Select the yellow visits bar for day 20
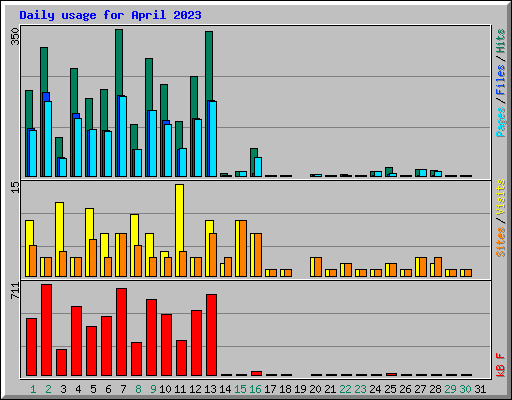This screenshot has width=512, height=400. pos(312,267)
